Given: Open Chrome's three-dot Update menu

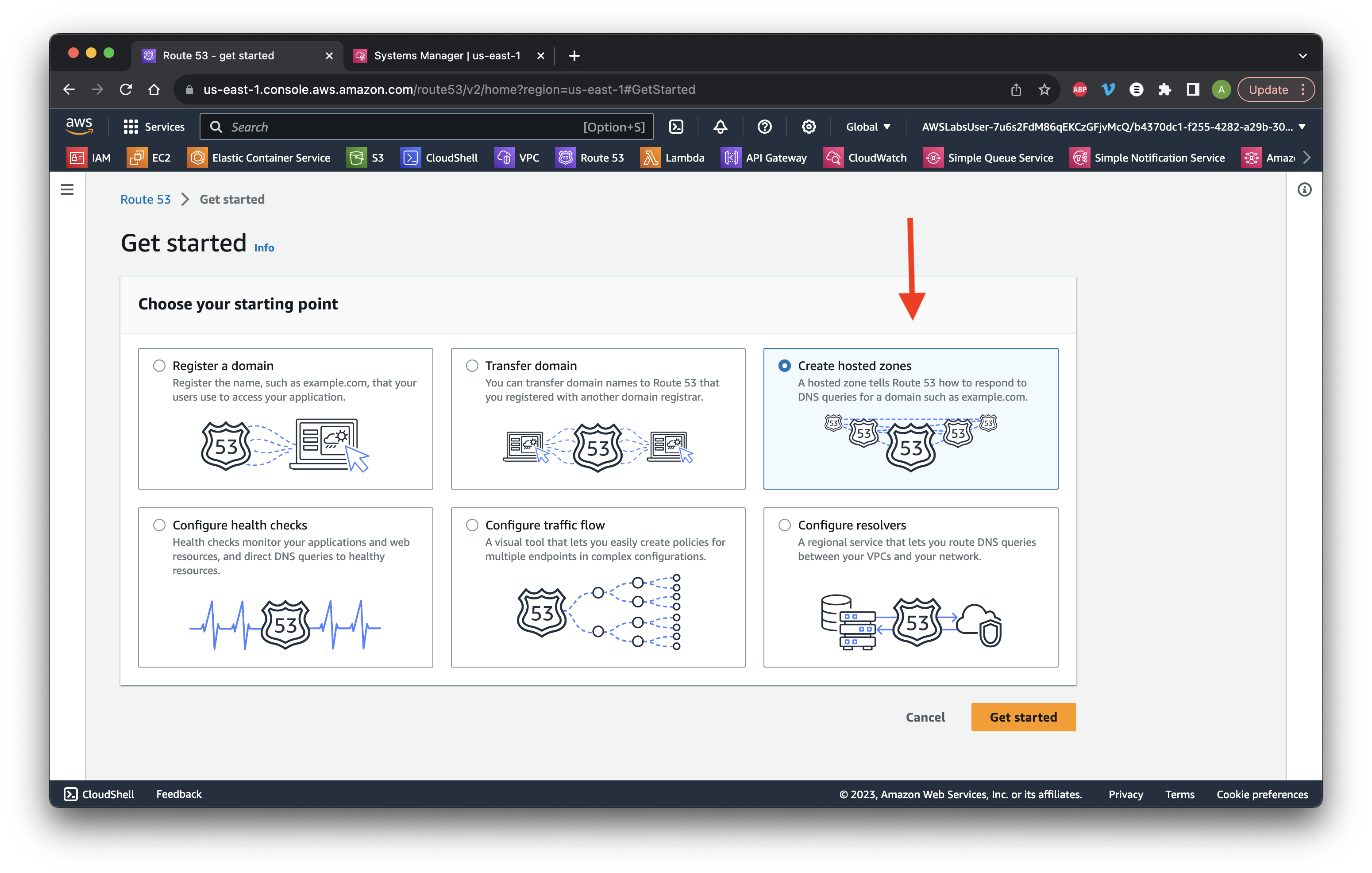Looking at the screenshot, I should click(x=1303, y=89).
